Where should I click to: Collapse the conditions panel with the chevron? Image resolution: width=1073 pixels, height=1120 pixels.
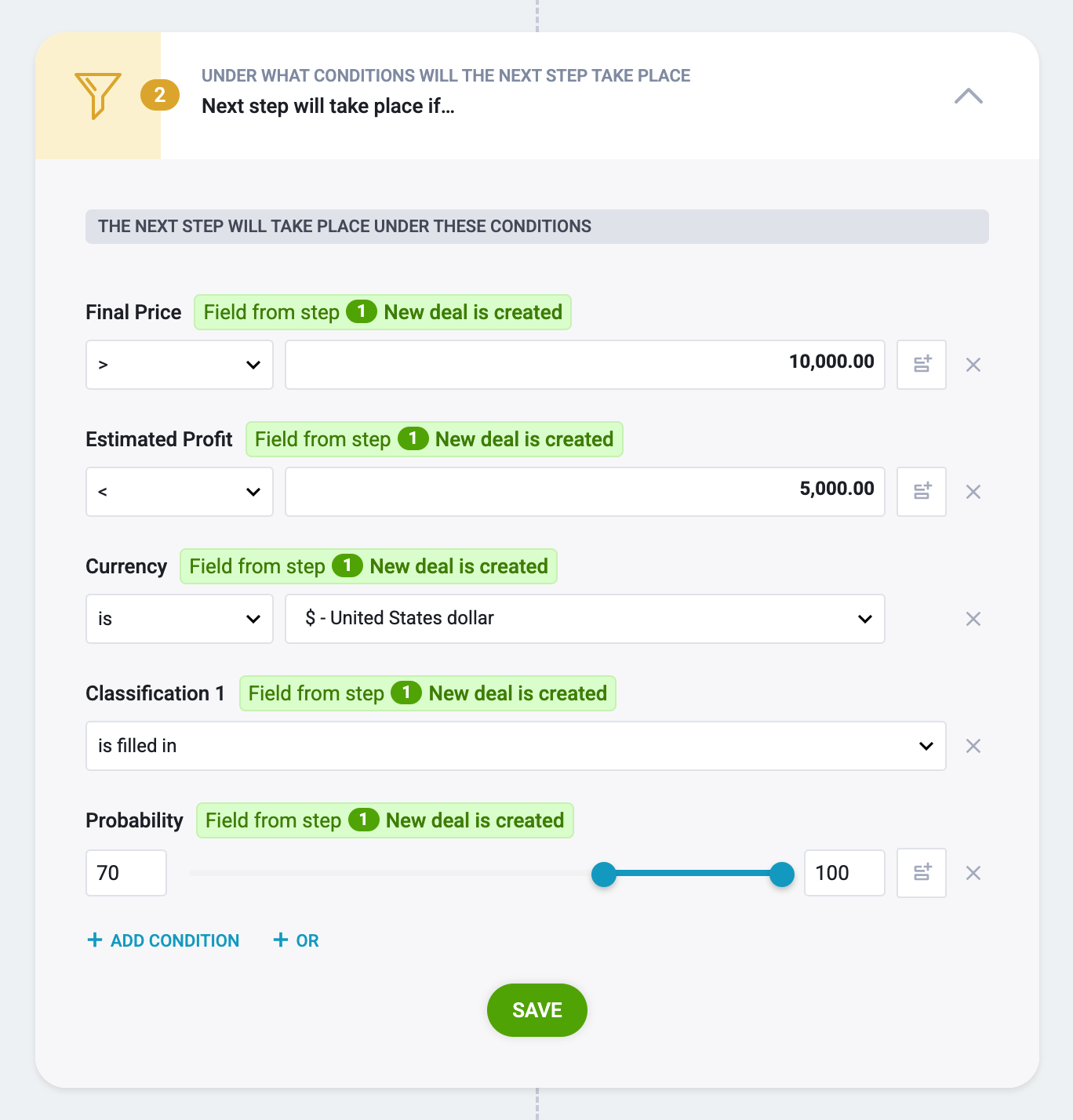click(969, 96)
